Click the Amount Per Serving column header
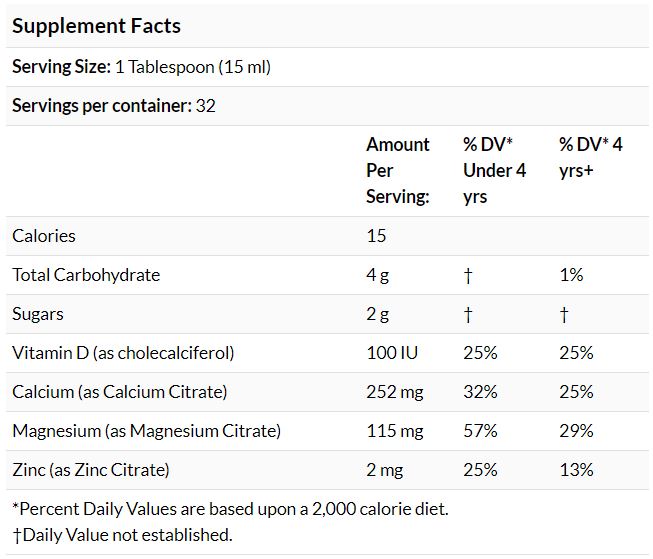 coord(398,170)
